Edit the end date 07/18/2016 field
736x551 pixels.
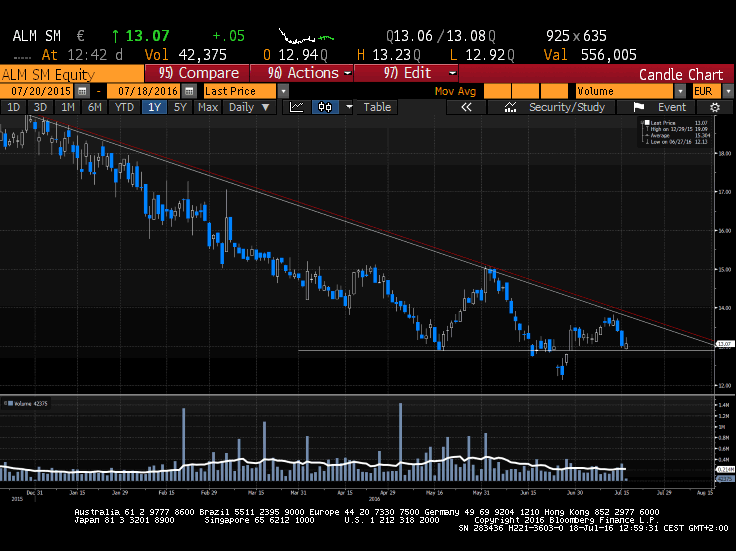(x=145, y=91)
